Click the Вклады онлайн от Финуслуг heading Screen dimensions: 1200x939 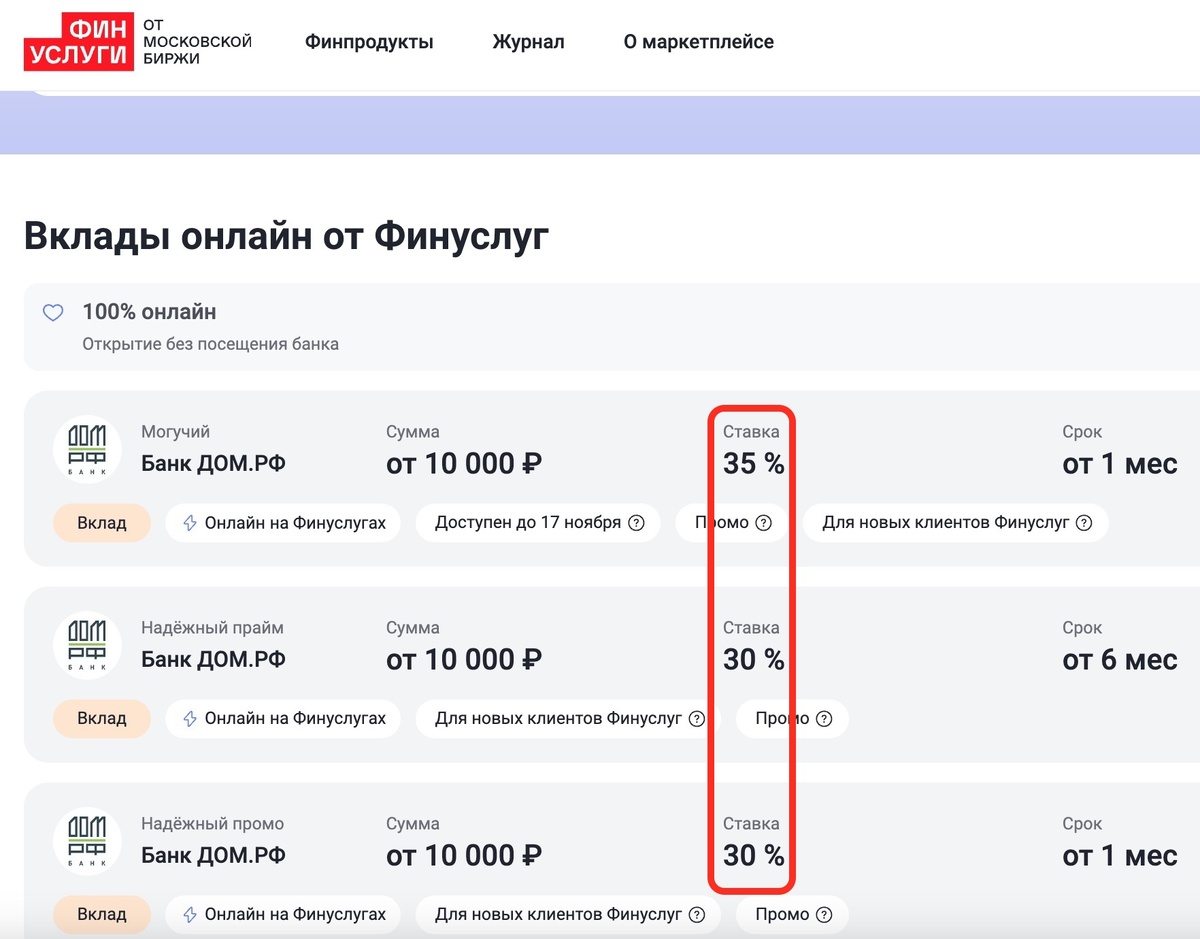pos(287,236)
